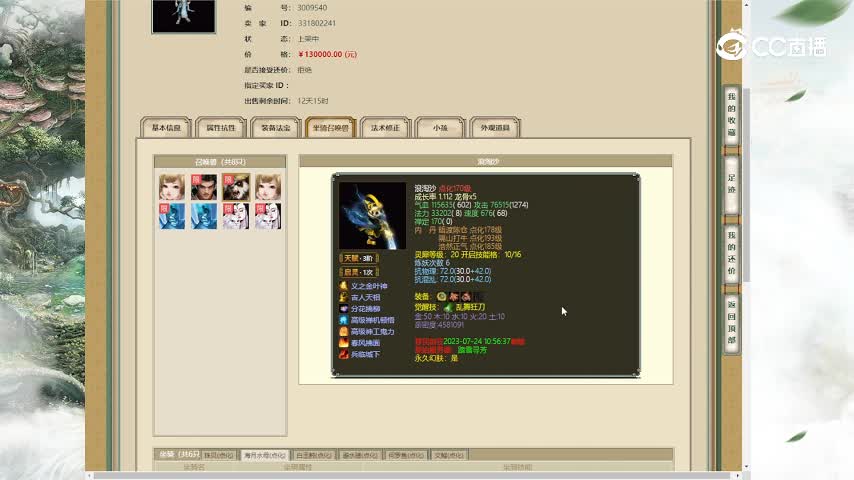This screenshot has width=854, height=480.
Task: Select the white-furred beast summon portrait
Action: click(236, 187)
